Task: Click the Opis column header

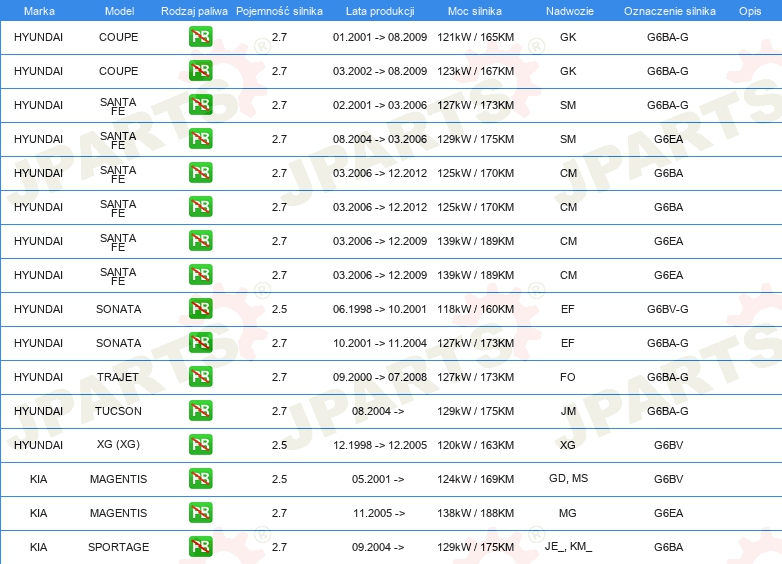Action: click(750, 11)
